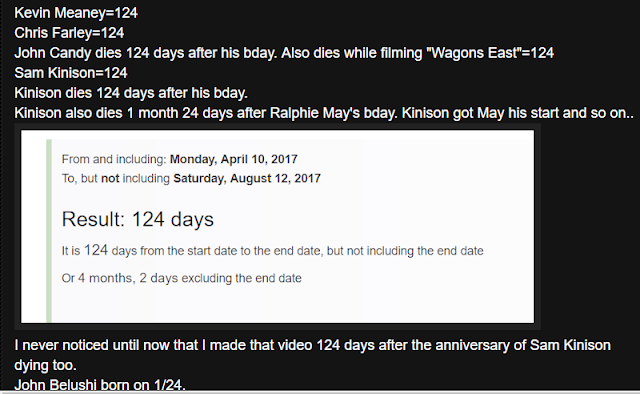This screenshot has width=640, height=394.
Task: Click the "To, but not including" label
Action: pyautogui.click(x=116, y=178)
